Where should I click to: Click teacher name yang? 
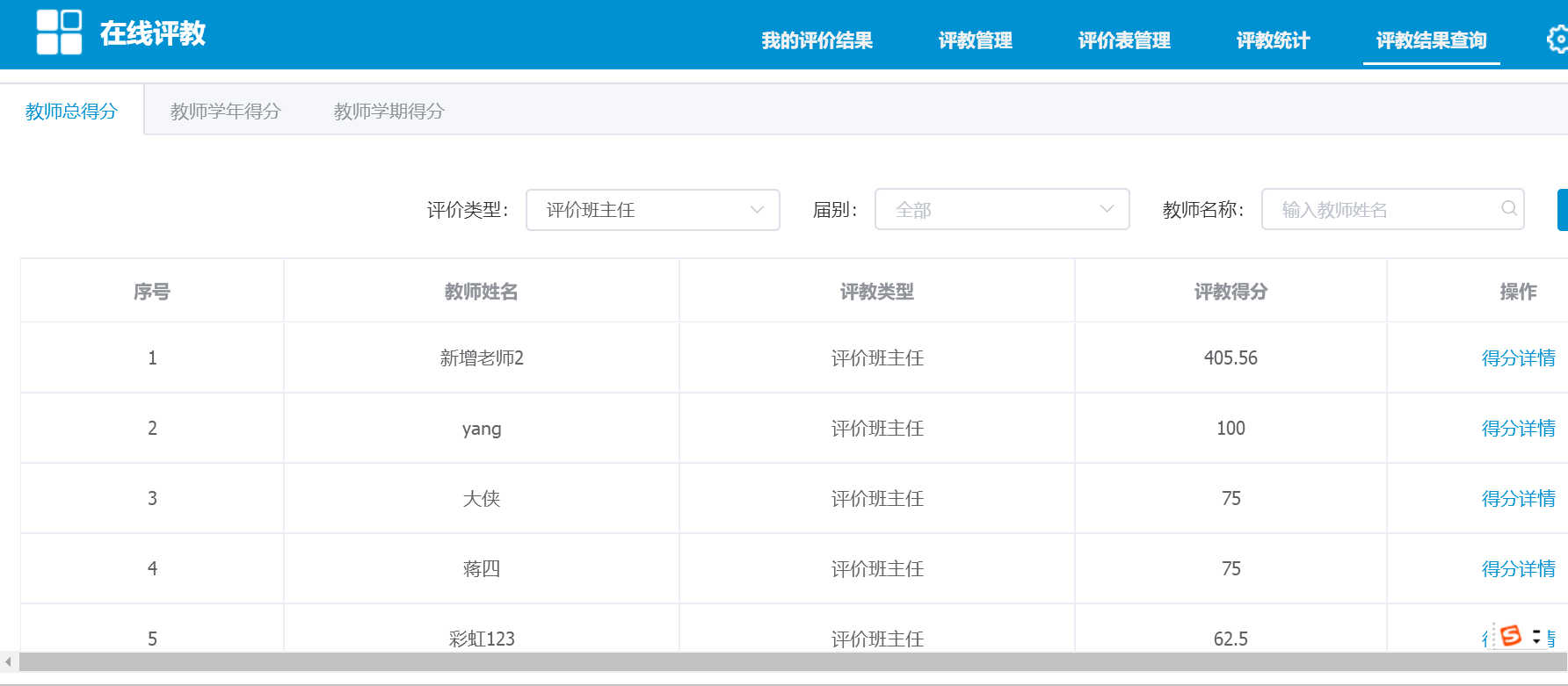(482, 429)
